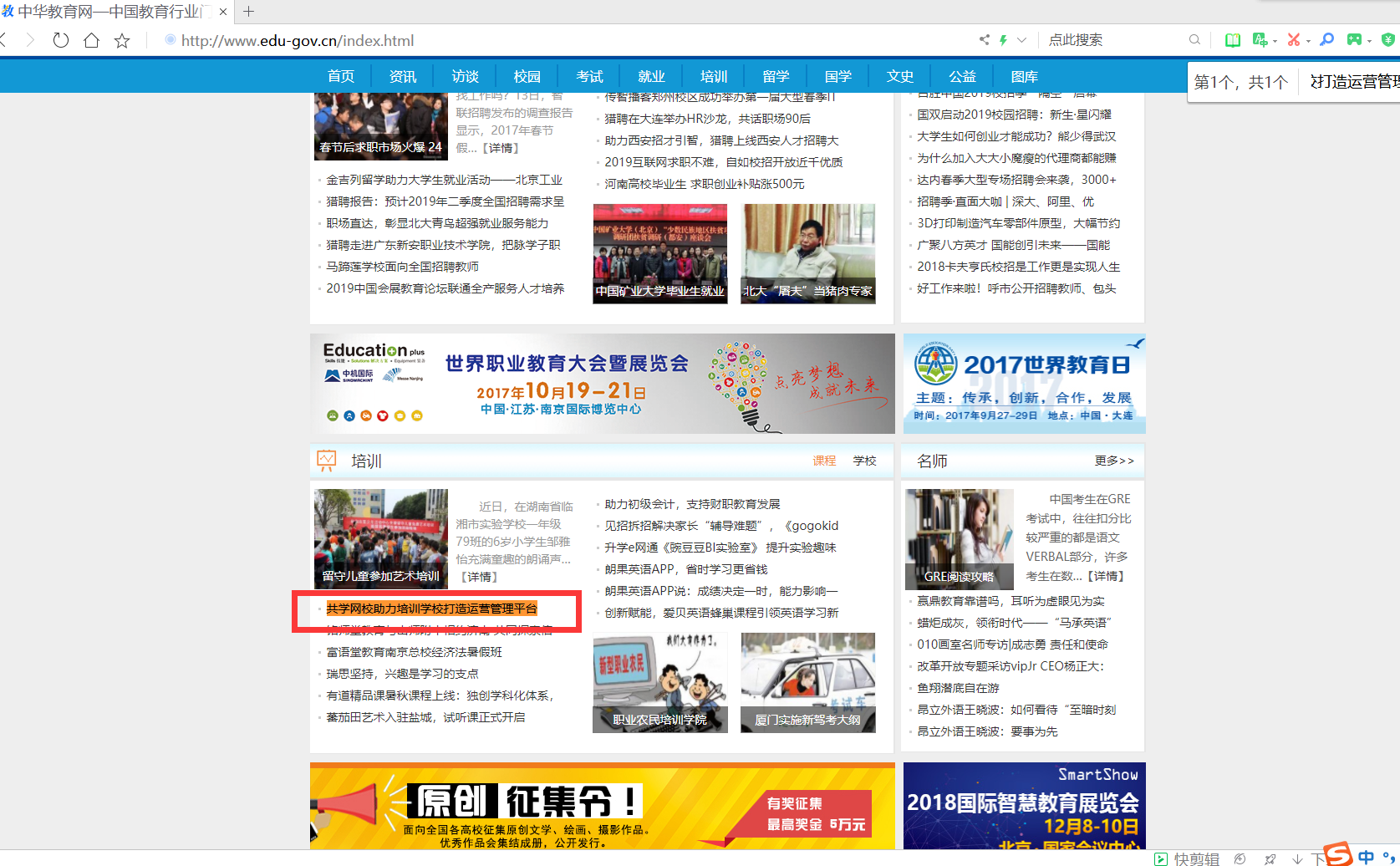Open the 就业 navigation menu item
The height and width of the screenshot is (866, 1400).
point(652,76)
